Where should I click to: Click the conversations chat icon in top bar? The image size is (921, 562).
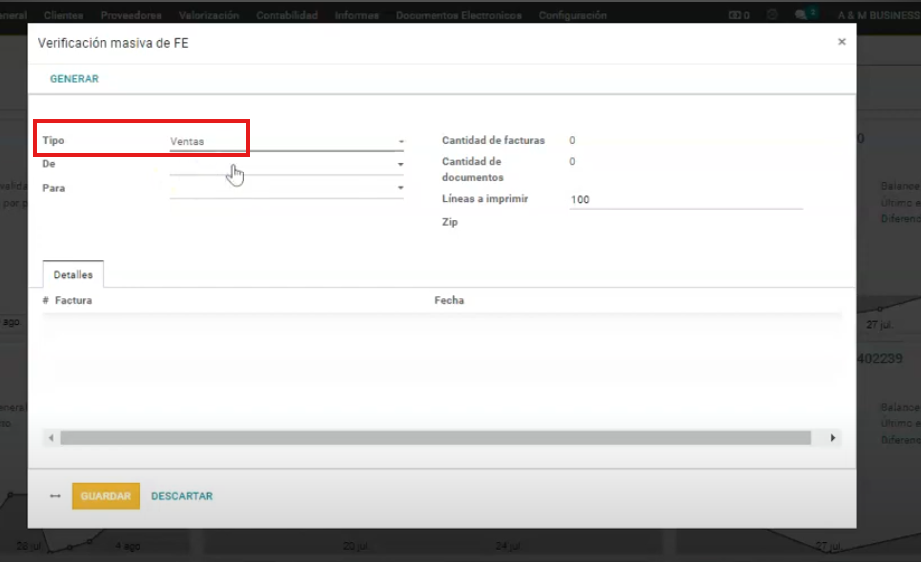coord(801,16)
